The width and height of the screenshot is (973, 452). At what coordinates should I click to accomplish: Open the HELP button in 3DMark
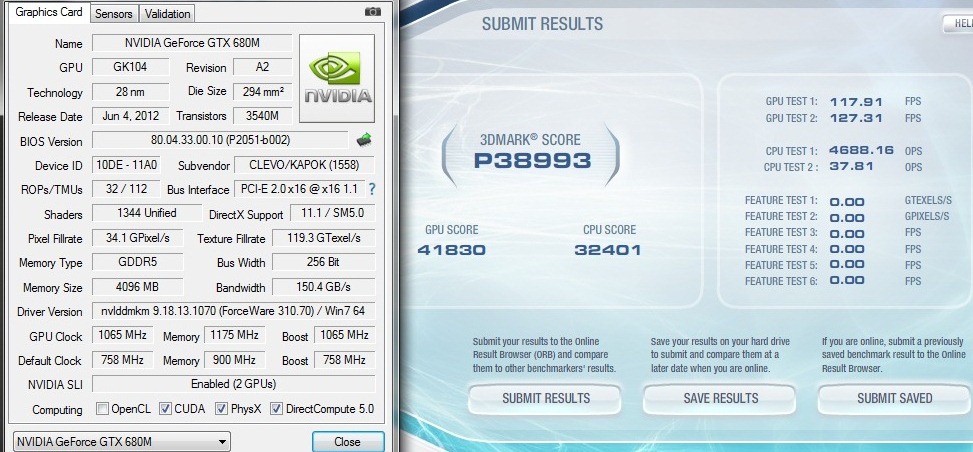958,24
